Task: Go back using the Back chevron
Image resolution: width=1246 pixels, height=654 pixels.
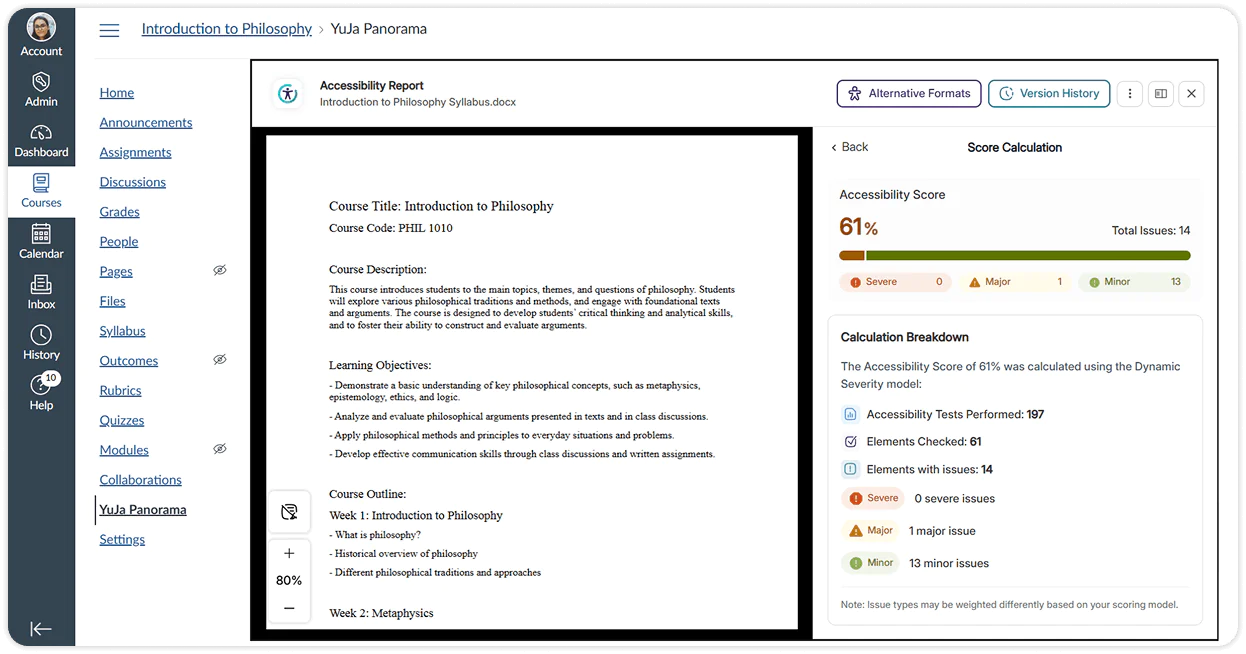Action: [849, 147]
